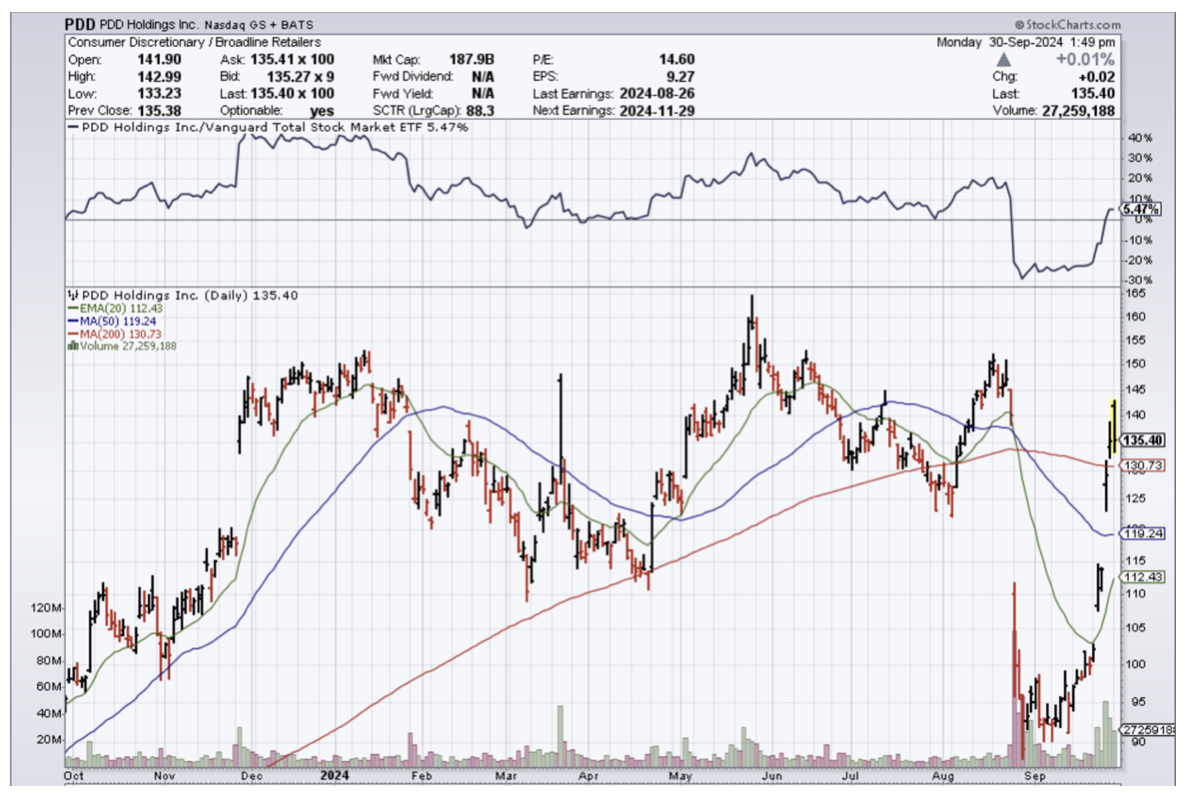Select the Ask quote 135.41 x 100
The width and height of the screenshot is (1188, 798).
click(292, 59)
